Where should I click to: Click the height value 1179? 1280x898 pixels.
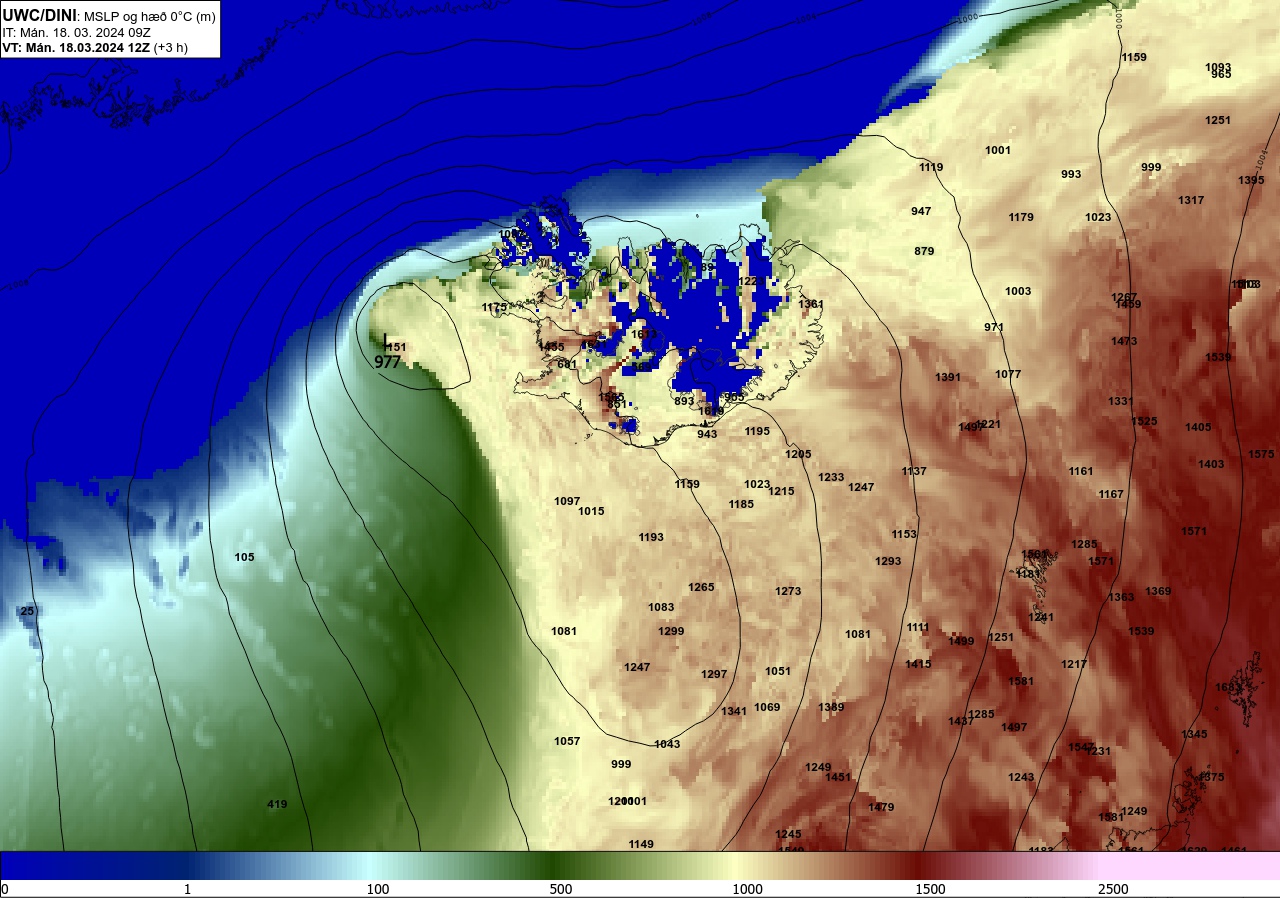[x=1021, y=217]
